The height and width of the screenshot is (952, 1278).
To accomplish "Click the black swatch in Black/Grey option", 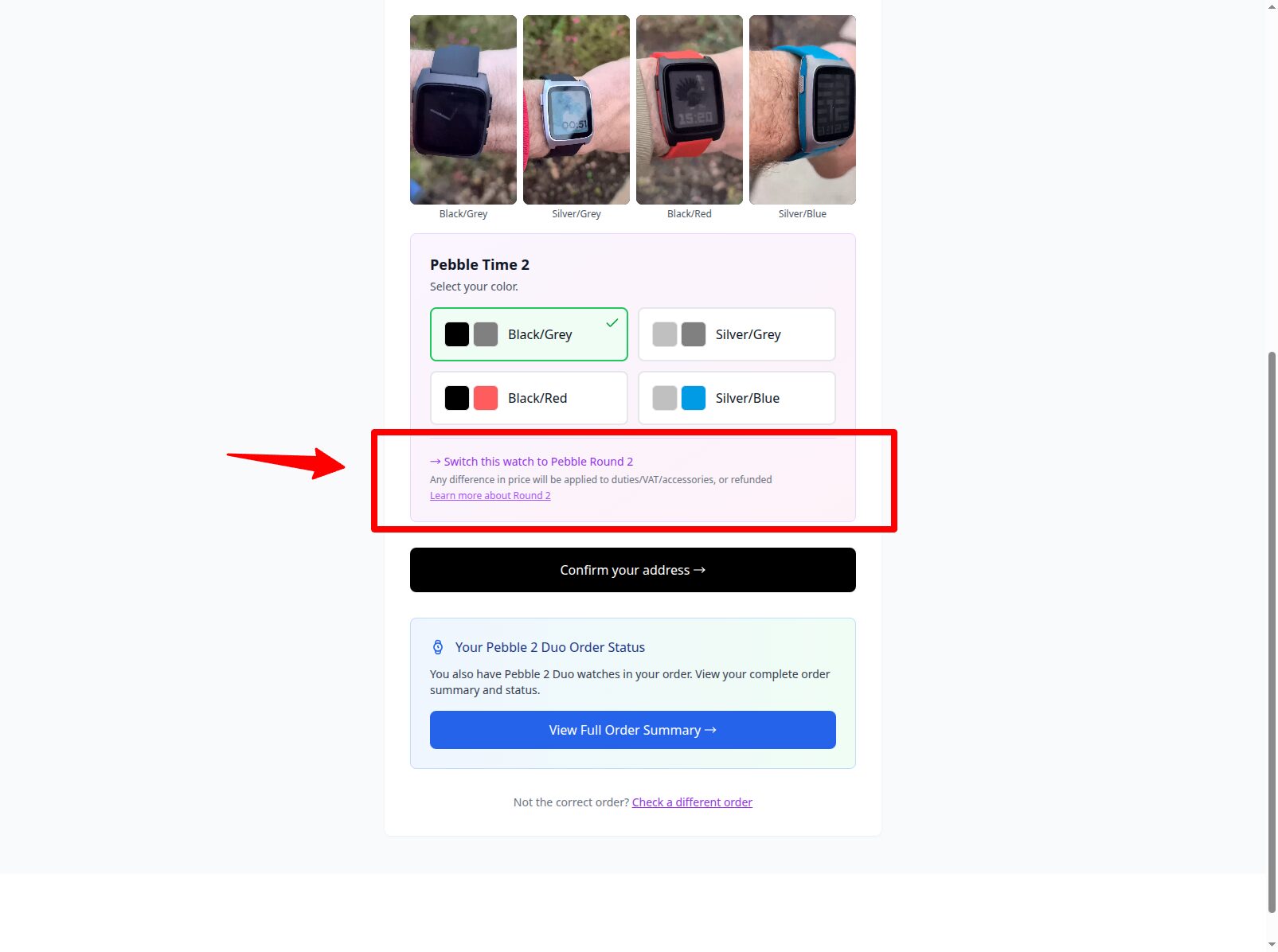I will coord(457,334).
